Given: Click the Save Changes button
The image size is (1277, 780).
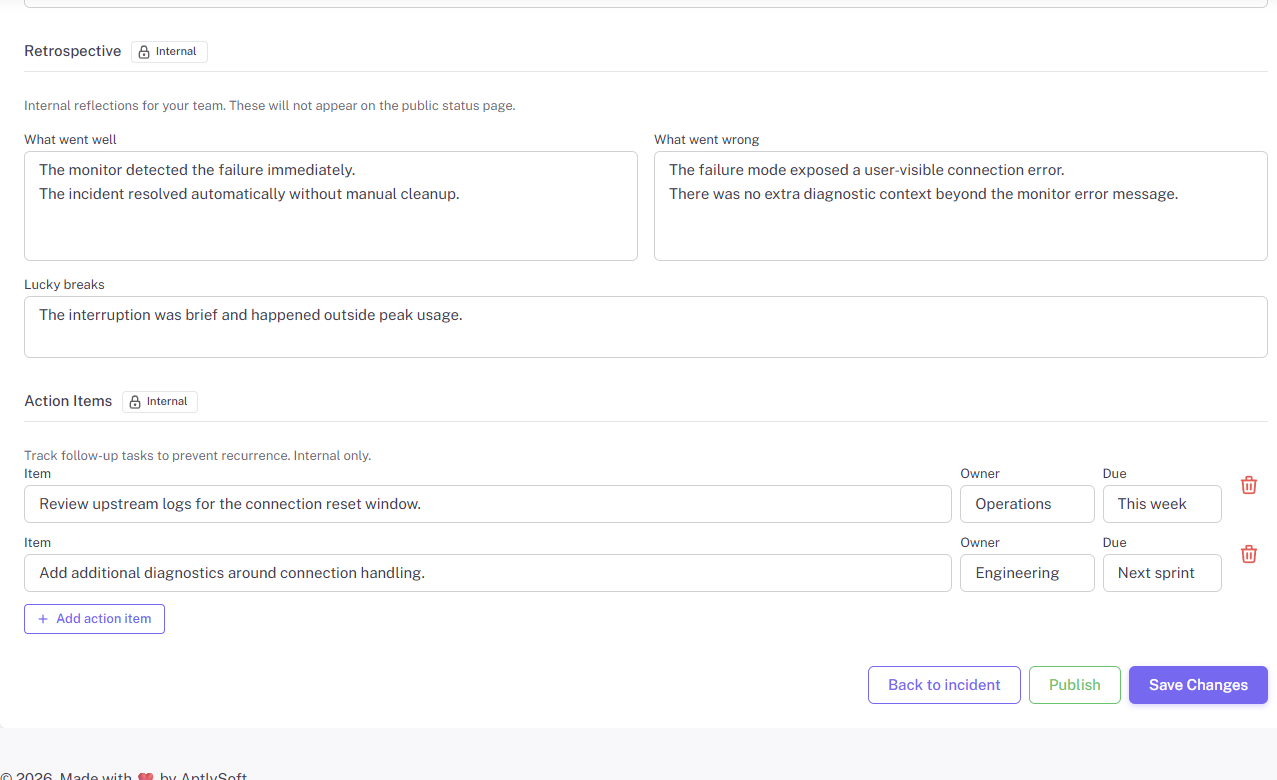Looking at the screenshot, I should click(x=1197, y=684).
